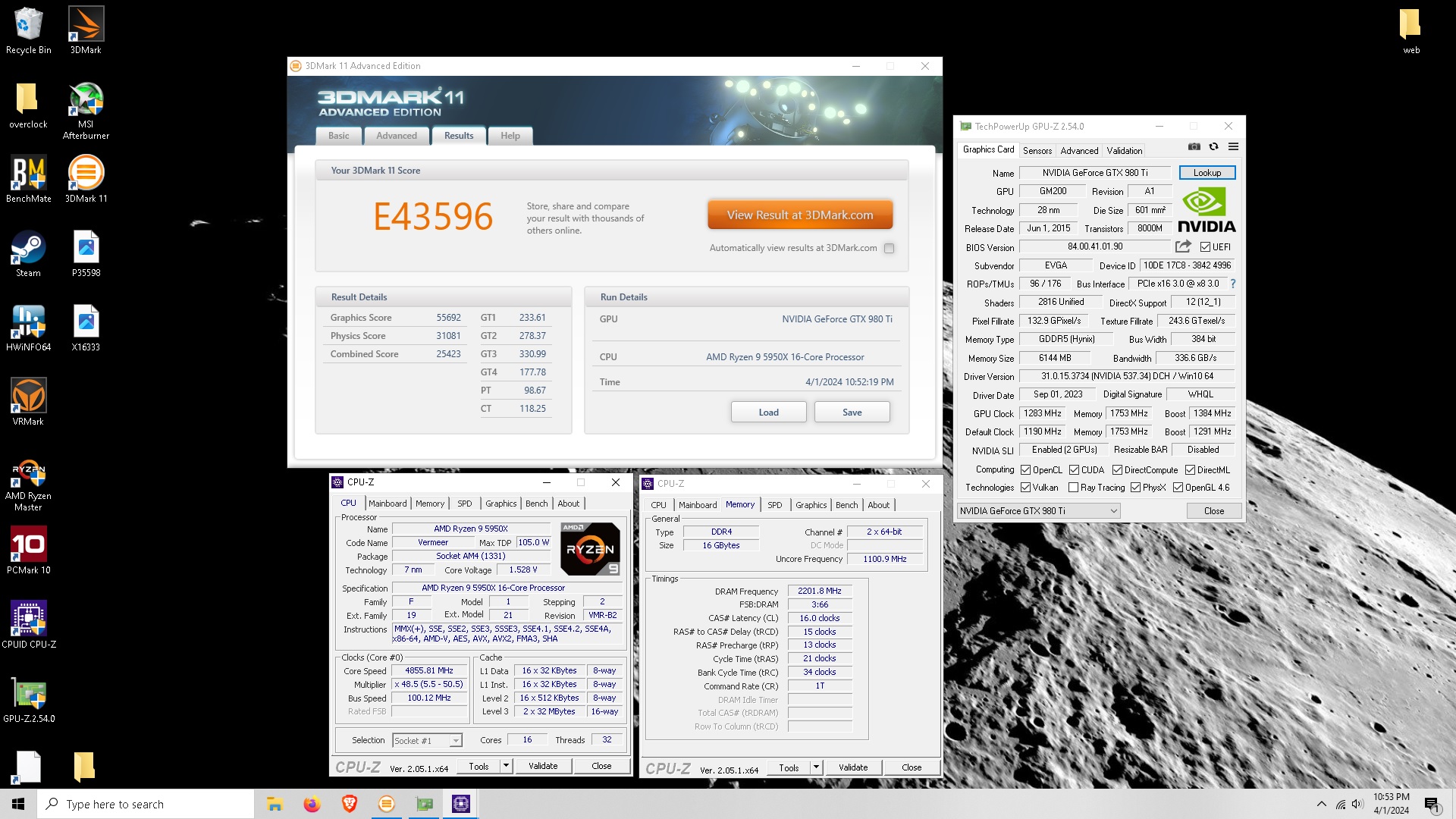The image size is (1456, 819).
Task: Open the BenchMate desktop icon
Action: click(x=28, y=179)
